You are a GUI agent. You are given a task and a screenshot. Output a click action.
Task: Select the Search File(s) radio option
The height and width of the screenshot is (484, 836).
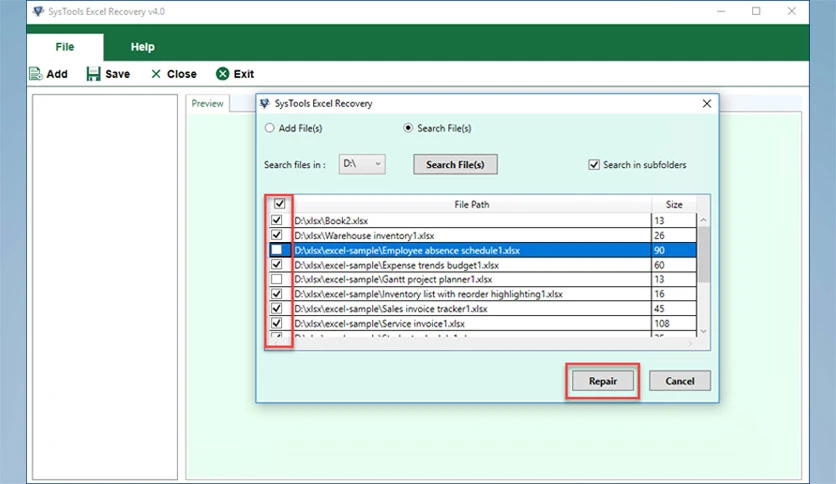[x=408, y=128]
